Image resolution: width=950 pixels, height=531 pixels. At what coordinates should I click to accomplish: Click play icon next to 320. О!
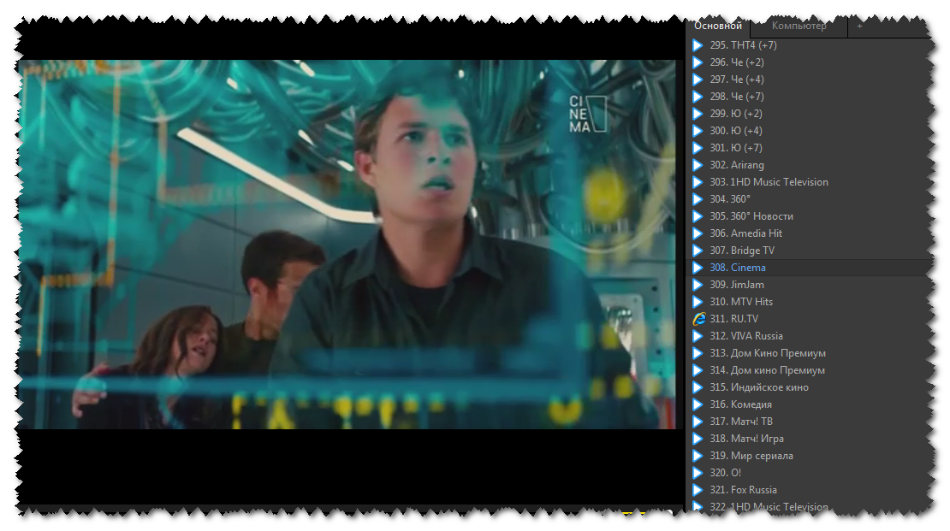pos(698,473)
